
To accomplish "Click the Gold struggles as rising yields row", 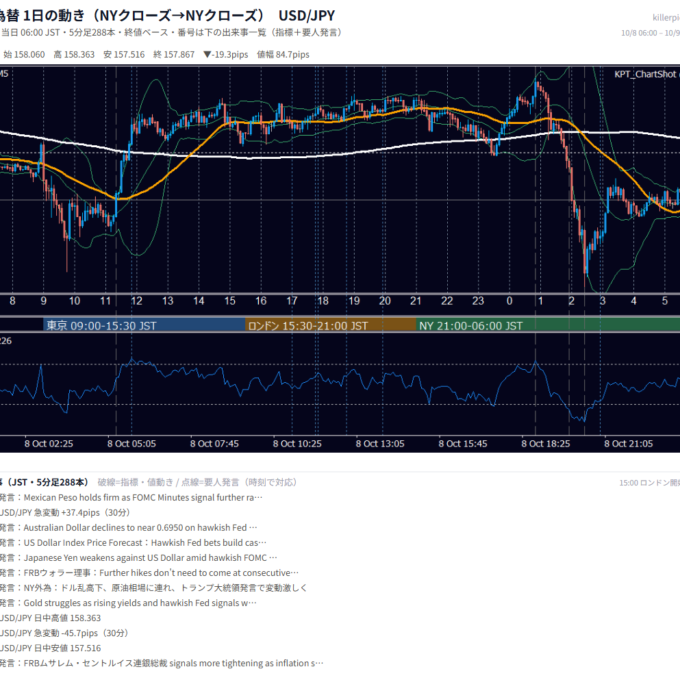I will (128, 603).
